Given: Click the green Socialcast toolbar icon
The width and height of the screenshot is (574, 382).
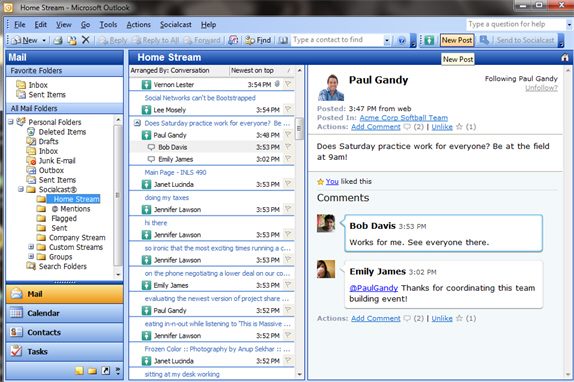Looking at the screenshot, I should [x=429, y=40].
